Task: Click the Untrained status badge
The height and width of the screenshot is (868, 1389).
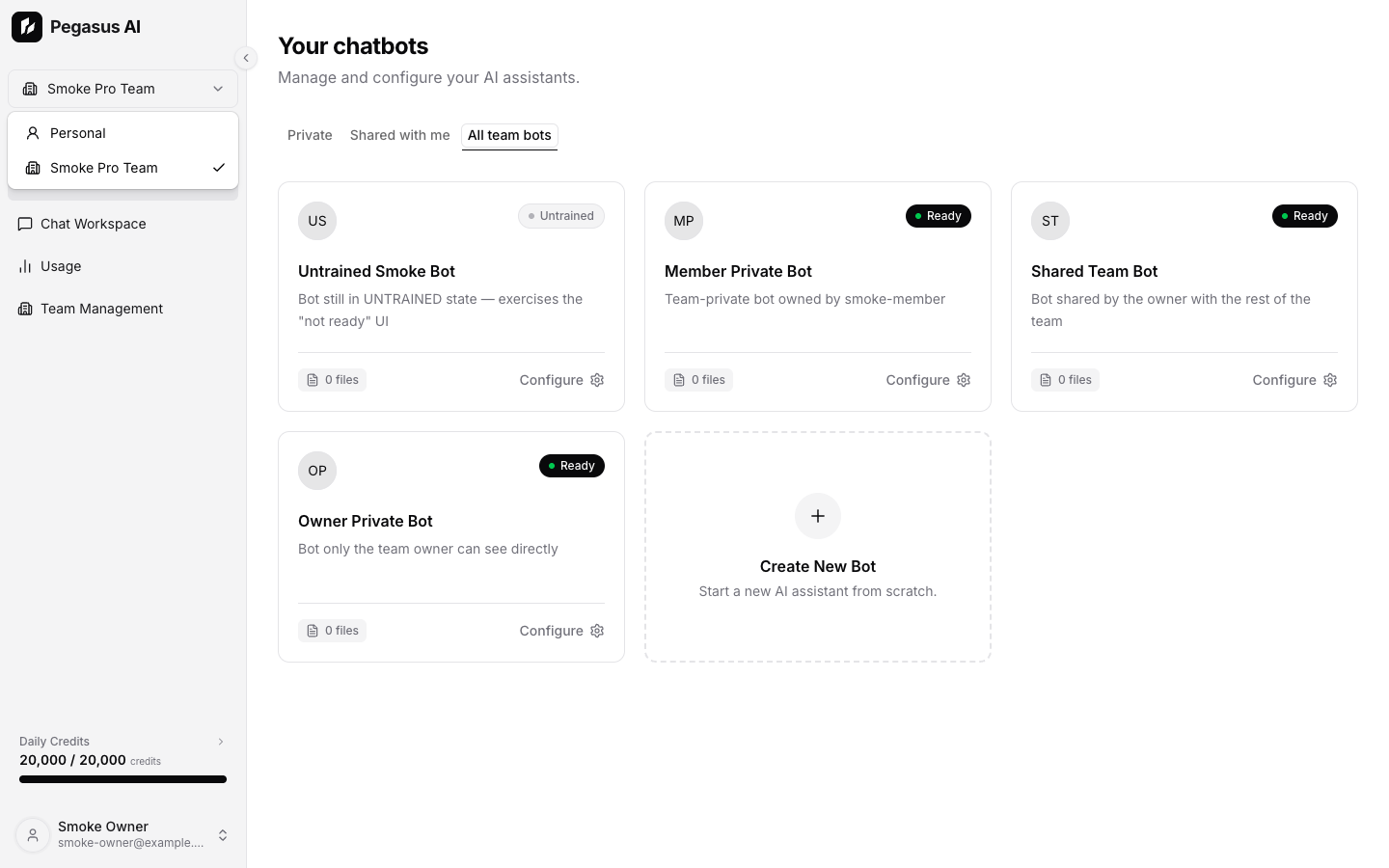Action: click(561, 216)
